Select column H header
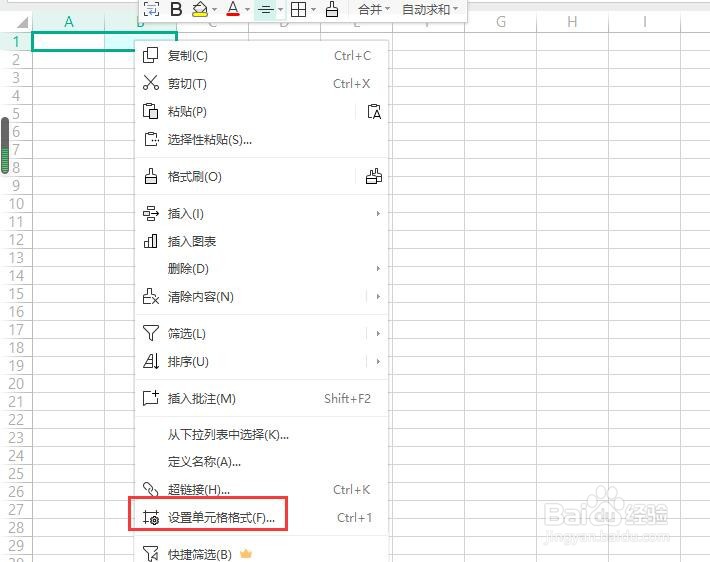710x562 pixels. [x=572, y=22]
